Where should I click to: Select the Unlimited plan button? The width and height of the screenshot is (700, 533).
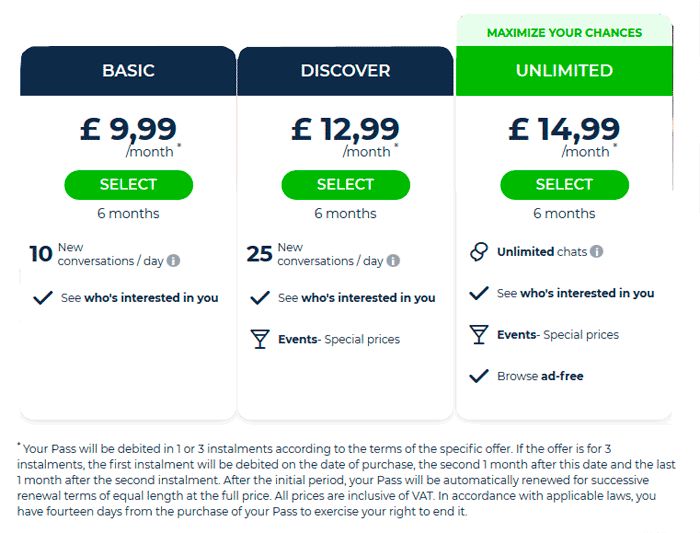click(564, 184)
